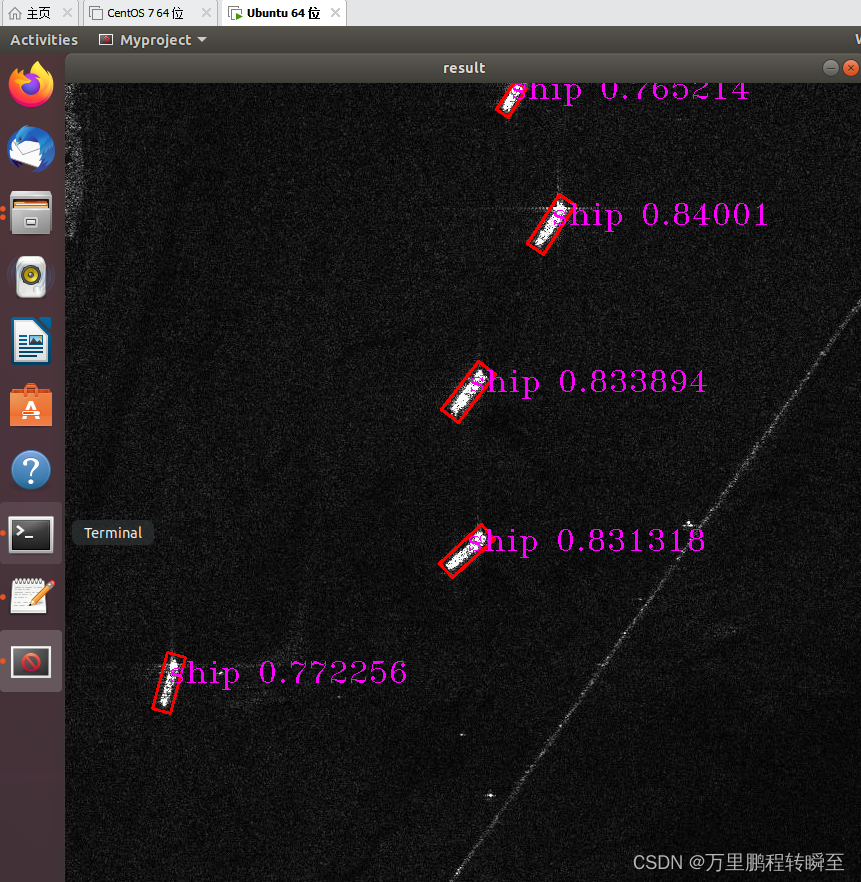Click the ship 0.833894 detection label
This screenshot has height=882, width=861.
coord(588,383)
